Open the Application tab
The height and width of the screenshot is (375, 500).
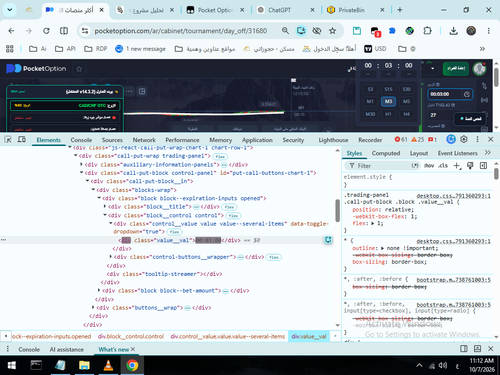pyautogui.click(x=257, y=140)
